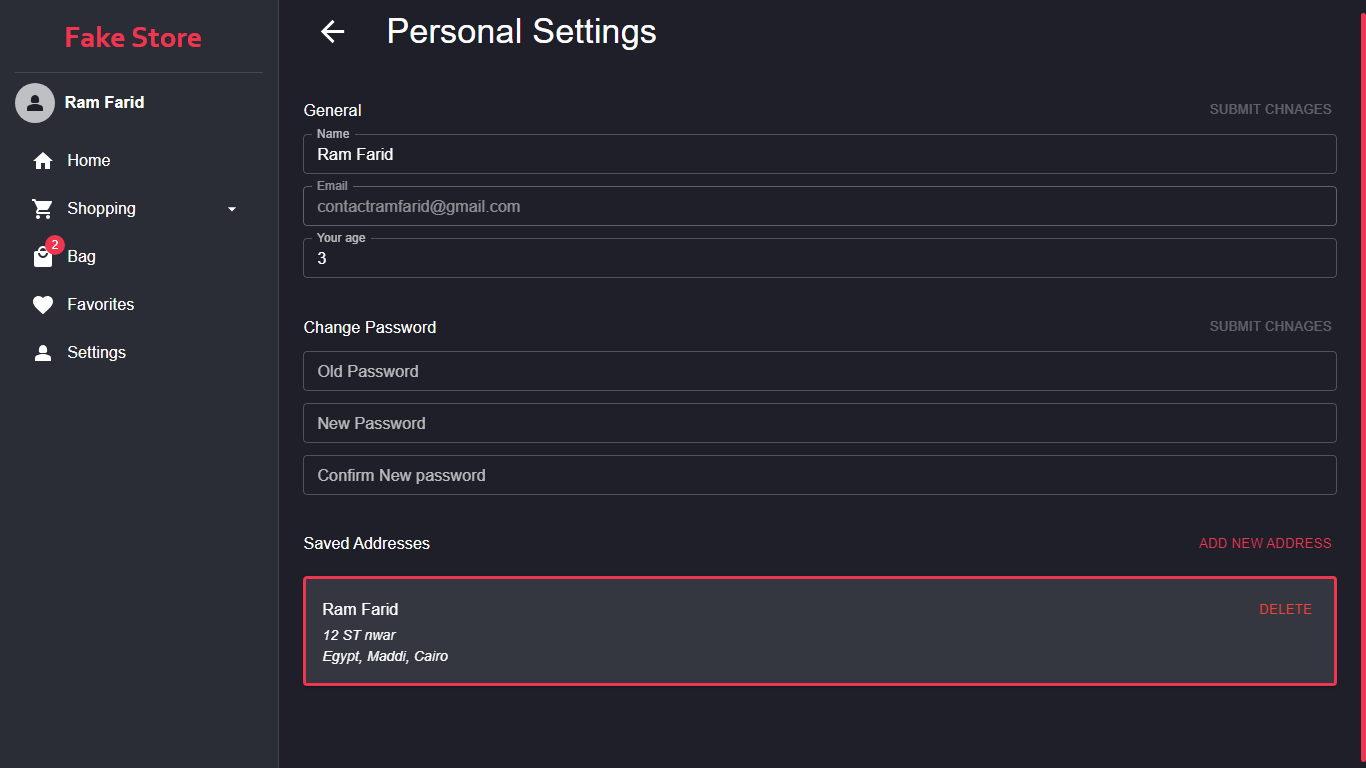Click into the New Password field
This screenshot has width=1366, height=768.
coord(820,423)
